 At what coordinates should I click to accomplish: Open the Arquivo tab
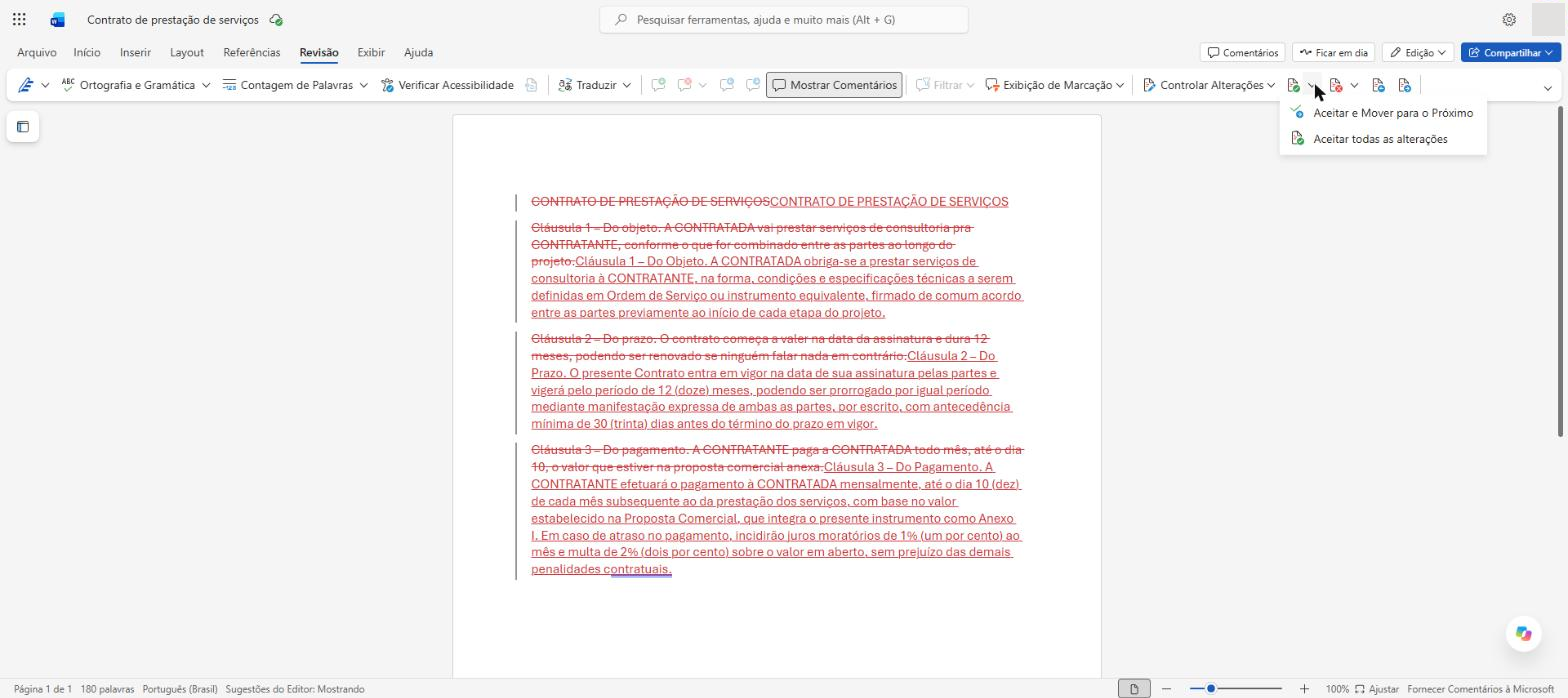[x=36, y=52]
